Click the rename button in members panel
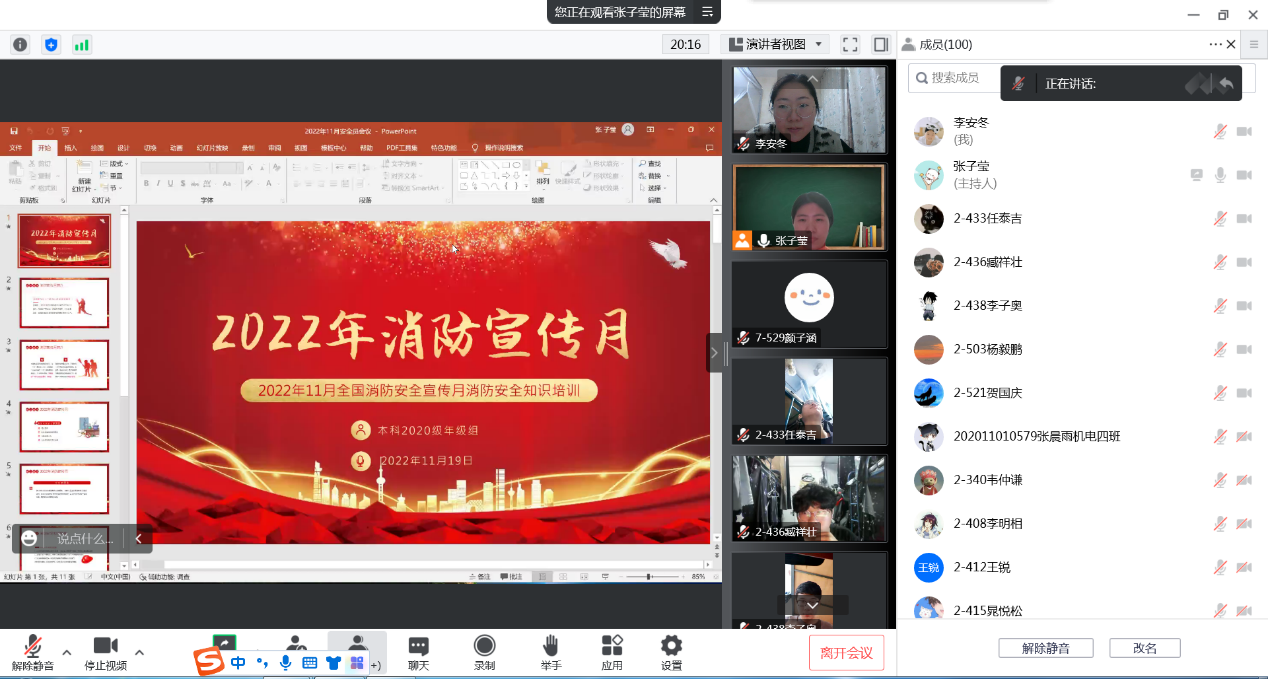1268x679 pixels. pos(1145,648)
